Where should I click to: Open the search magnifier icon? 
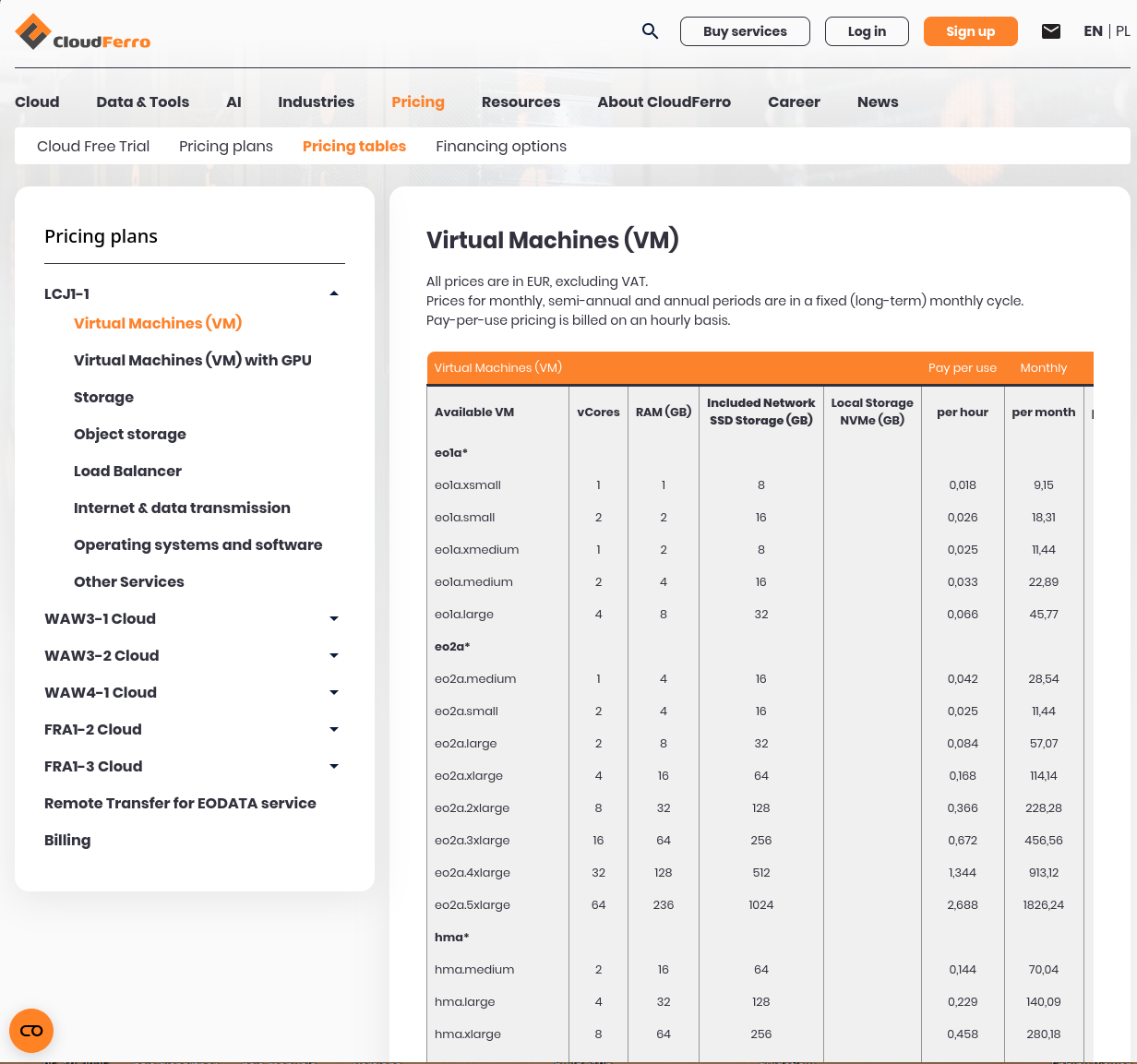[x=651, y=31]
